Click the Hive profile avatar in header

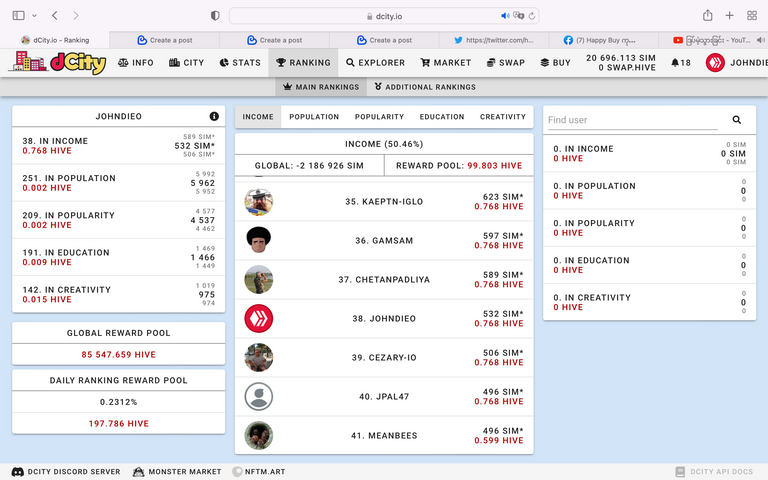click(x=715, y=63)
